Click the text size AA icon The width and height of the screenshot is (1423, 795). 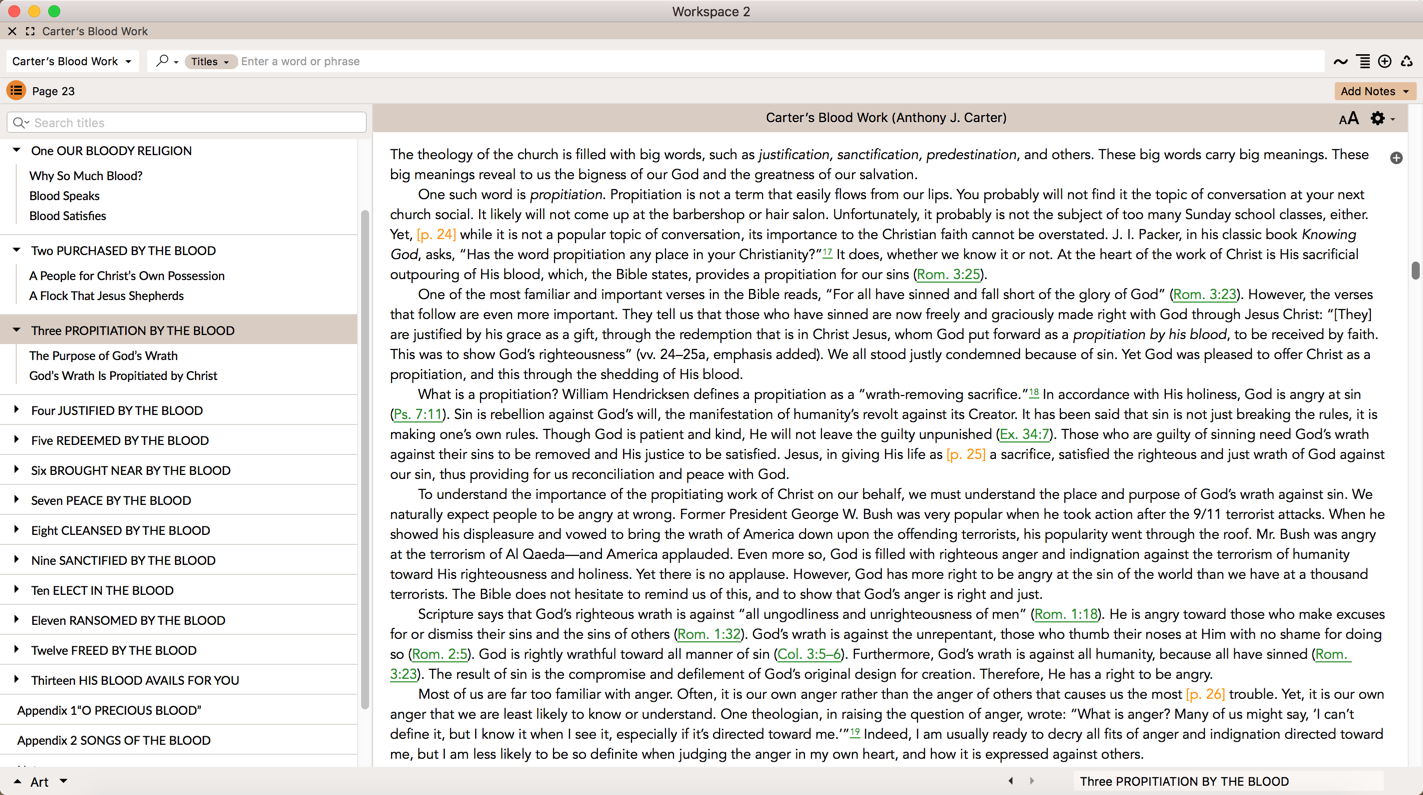pos(1348,119)
